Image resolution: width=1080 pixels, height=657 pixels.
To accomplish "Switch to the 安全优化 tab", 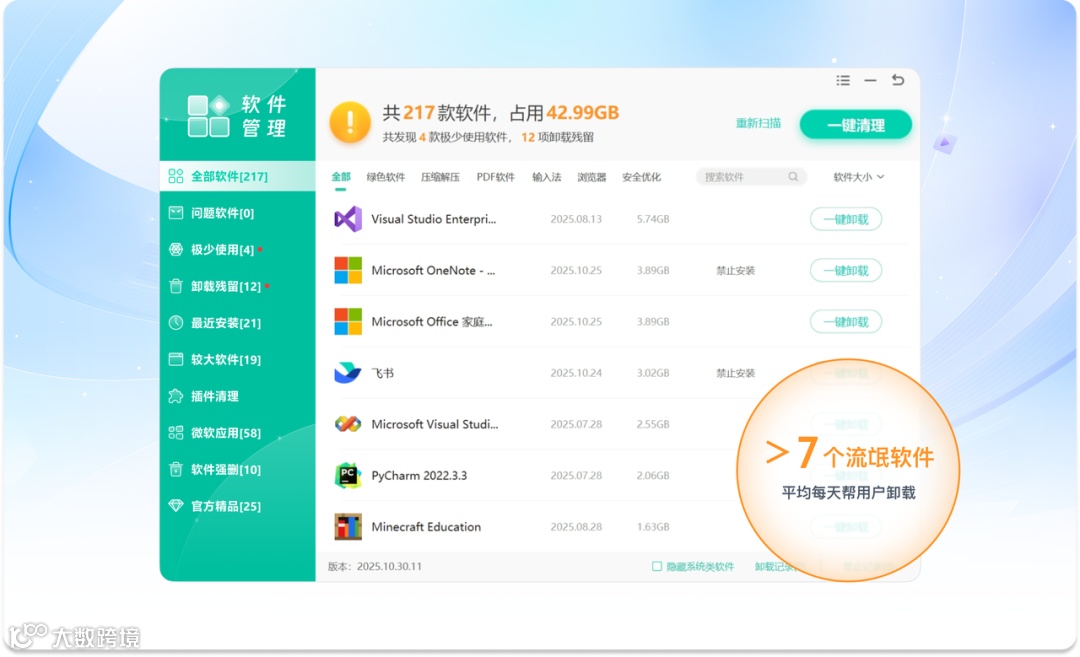I will (641, 177).
